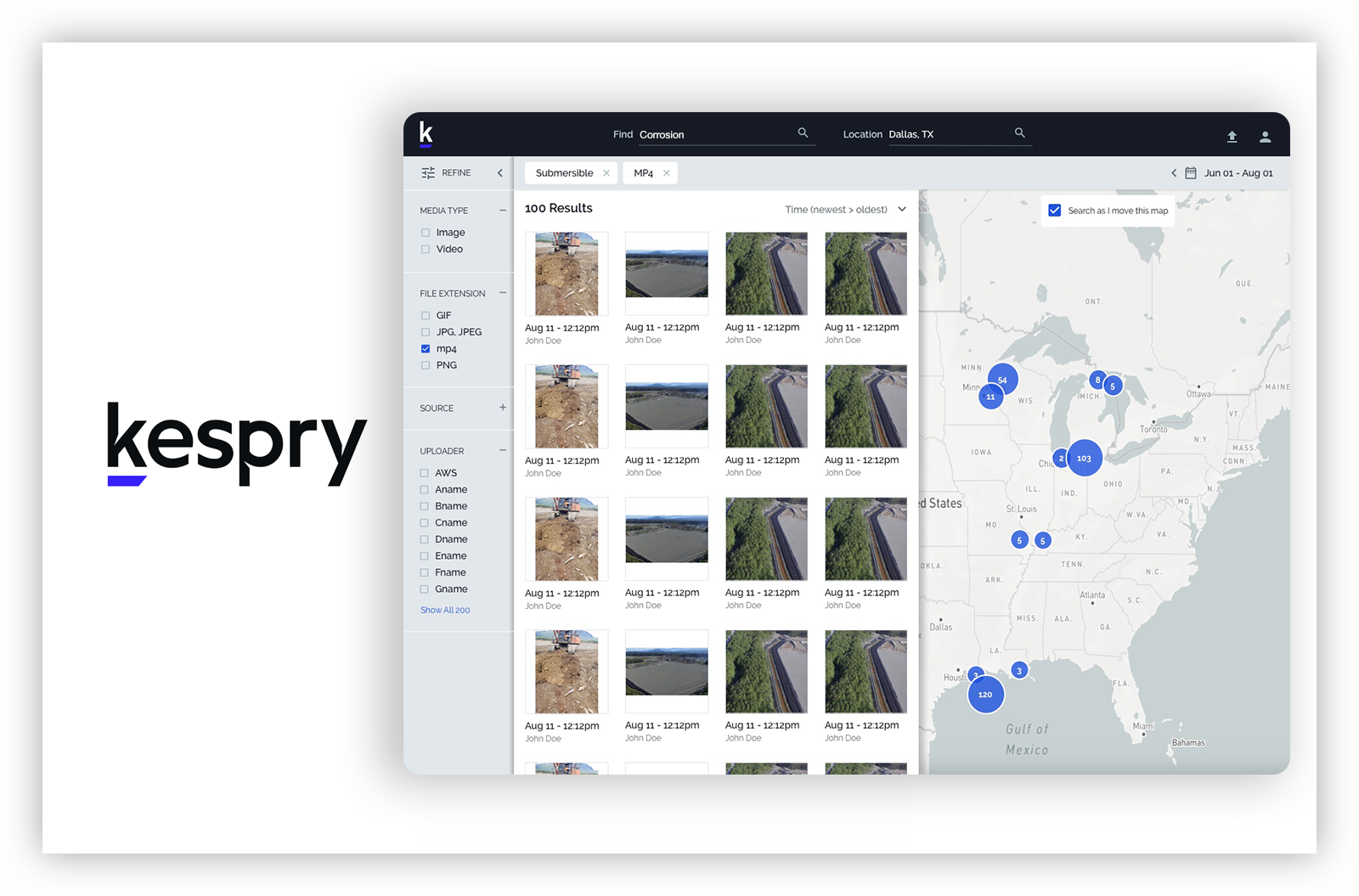Uncheck the mp4 extension box
The height and width of the screenshot is (896, 1359).
pos(426,349)
